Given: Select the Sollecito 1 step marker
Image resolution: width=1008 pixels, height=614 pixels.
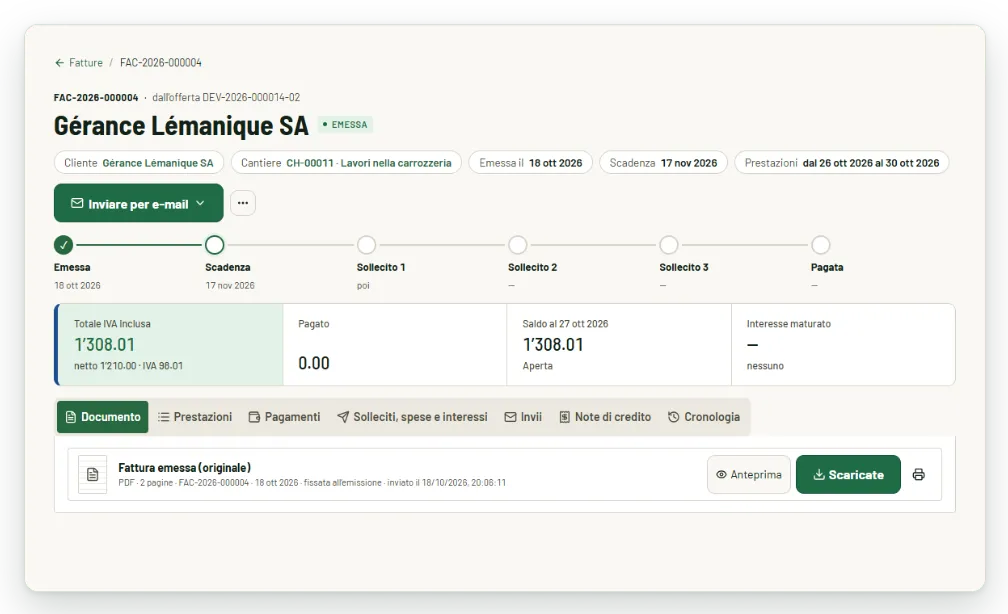Looking at the screenshot, I should [366, 245].
